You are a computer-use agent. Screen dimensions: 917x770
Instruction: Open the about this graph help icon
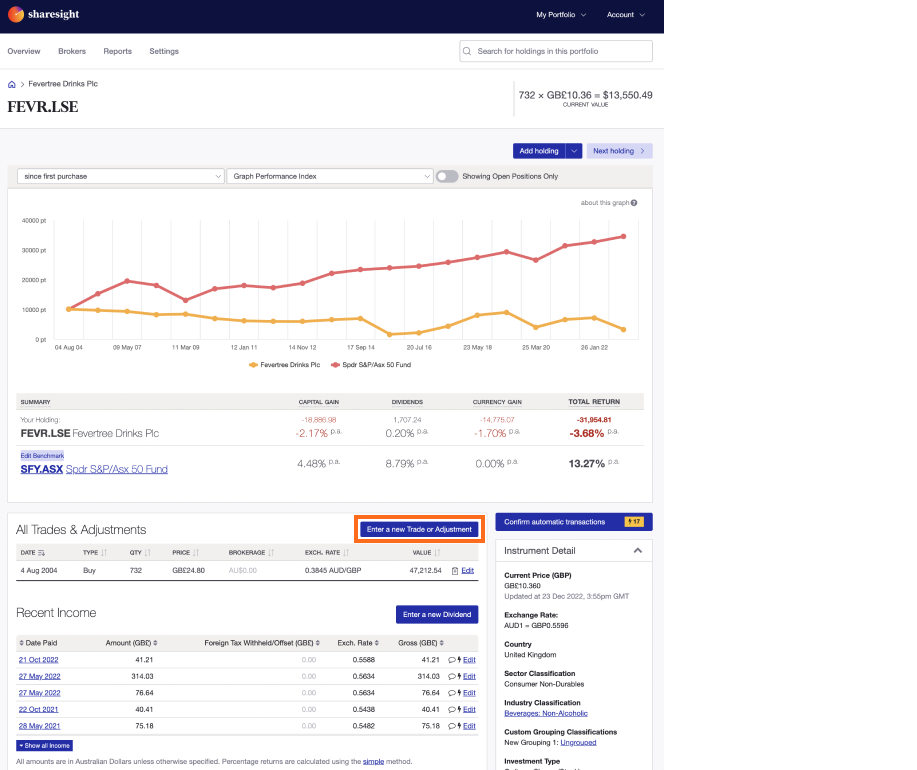pos(634,203)
